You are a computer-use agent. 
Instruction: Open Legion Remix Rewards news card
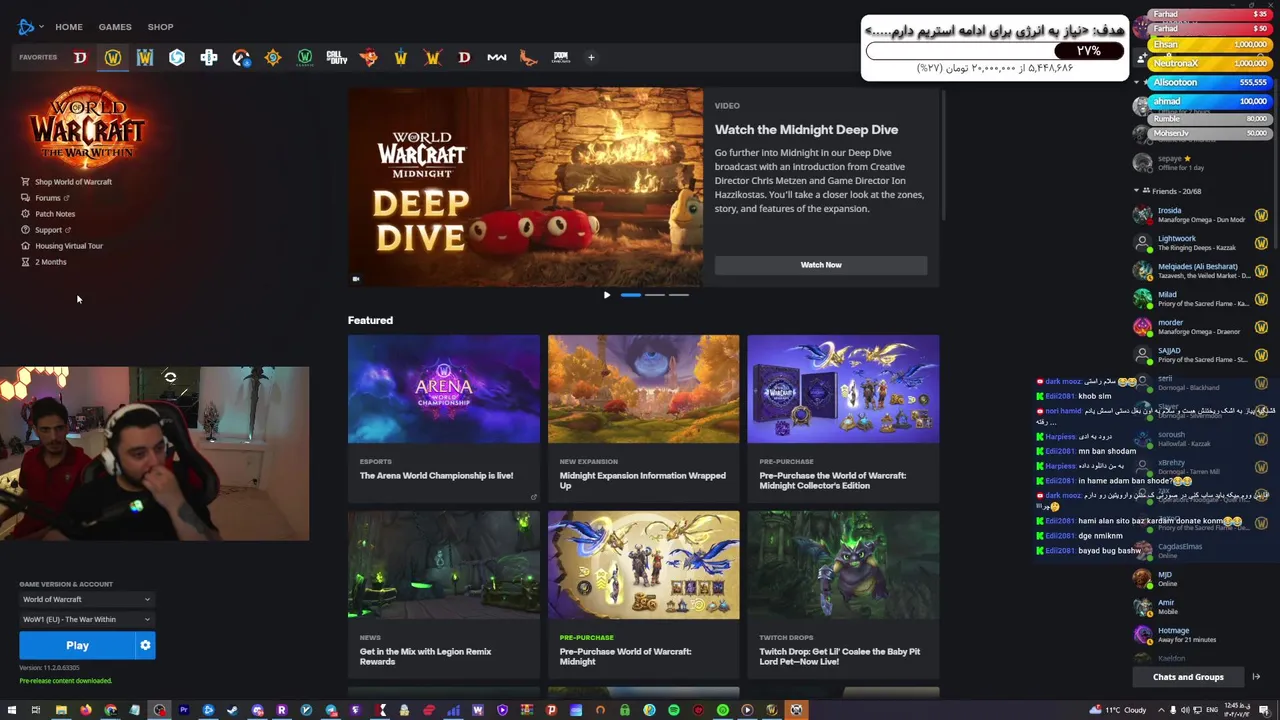[x=444, y=593]
